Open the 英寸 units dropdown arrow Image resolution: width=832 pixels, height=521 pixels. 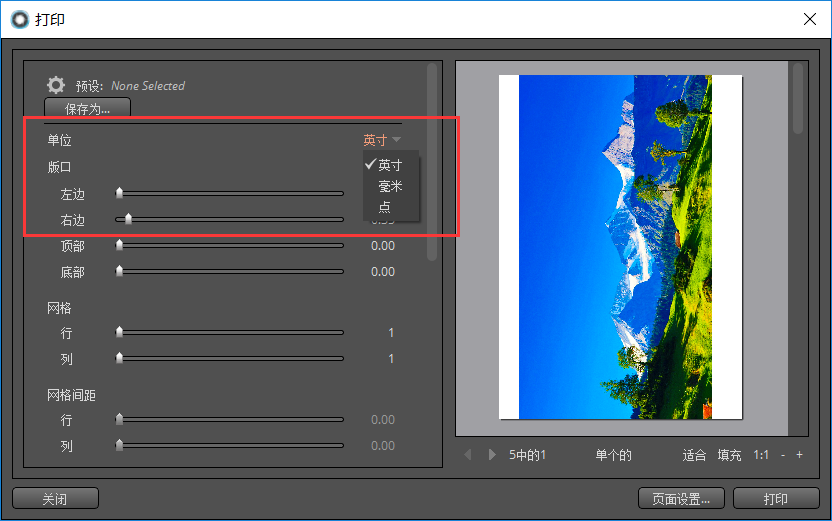coord(396,140)
